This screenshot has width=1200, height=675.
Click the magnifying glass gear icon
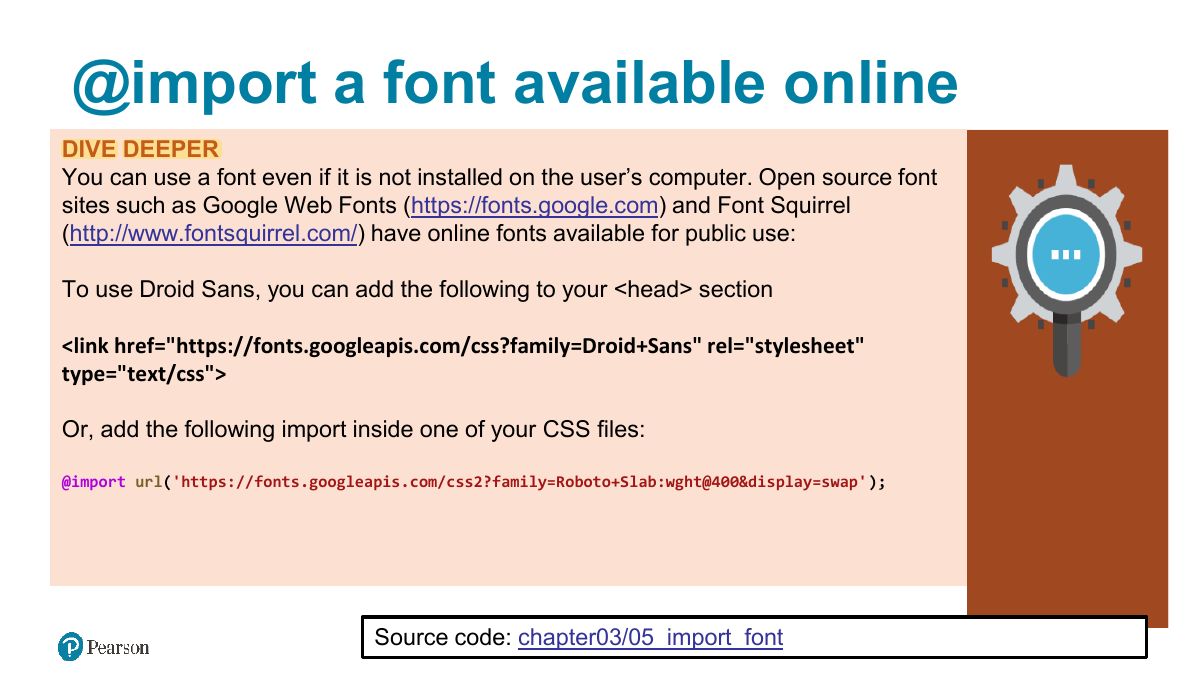(1066, 270)
